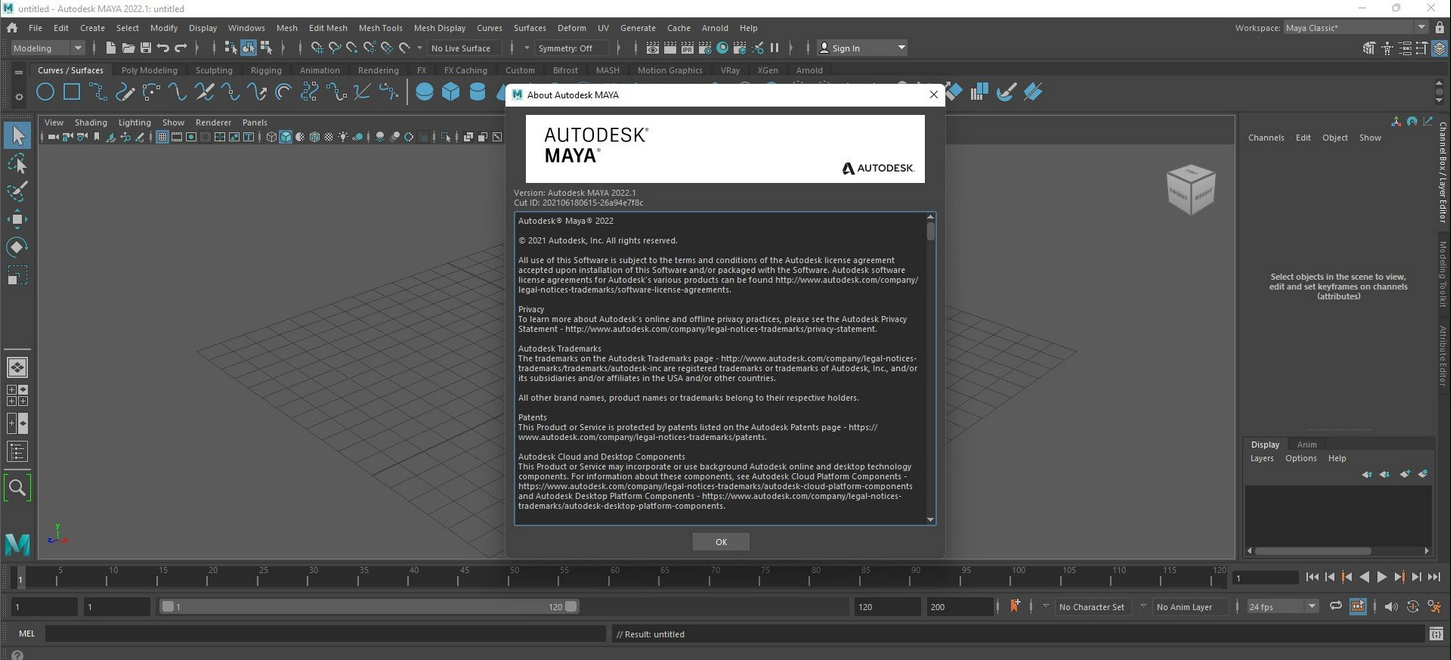Pick the Pencil Curve shelf tool
The width and height of the screenshot is (1451, 660).
click(125, 92)
